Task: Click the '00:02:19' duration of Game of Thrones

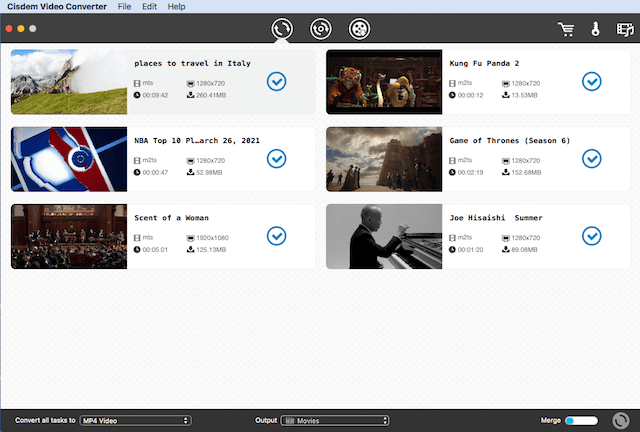Action: coord(470,172)
